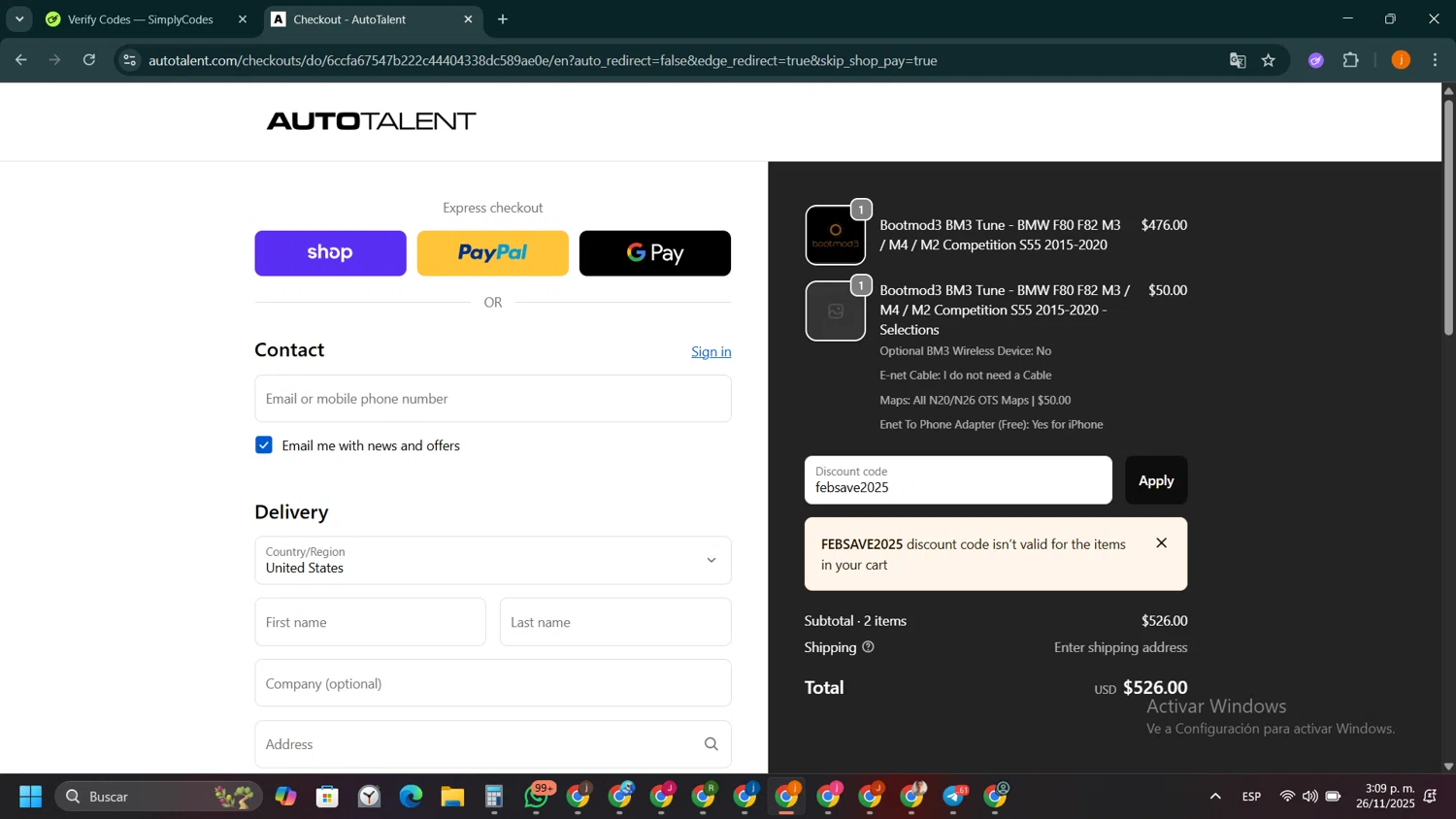This screenshot has width=1456, height=819.
Task: Click the battery status icon
Action: [x=1334, y=797]
